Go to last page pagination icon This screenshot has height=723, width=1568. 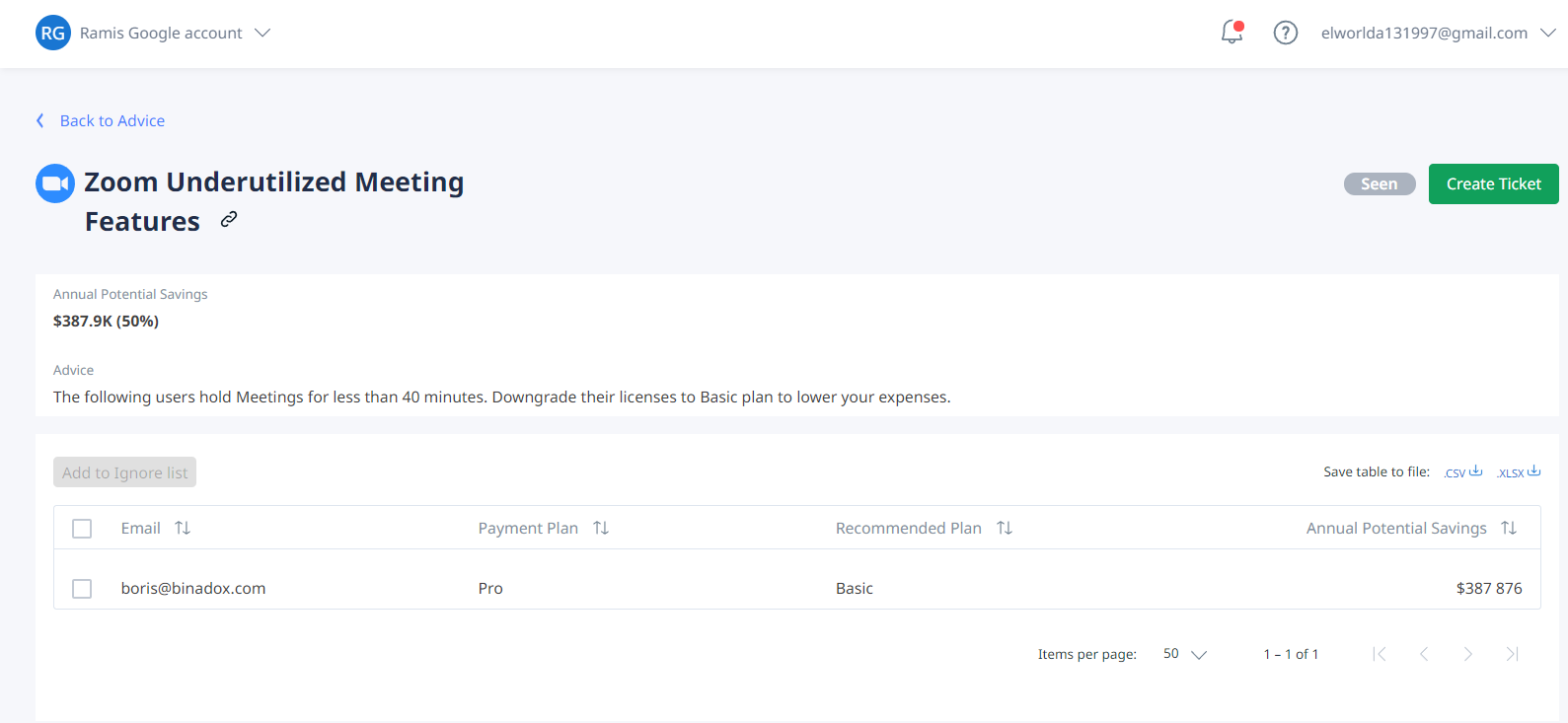coord(1512,654)
